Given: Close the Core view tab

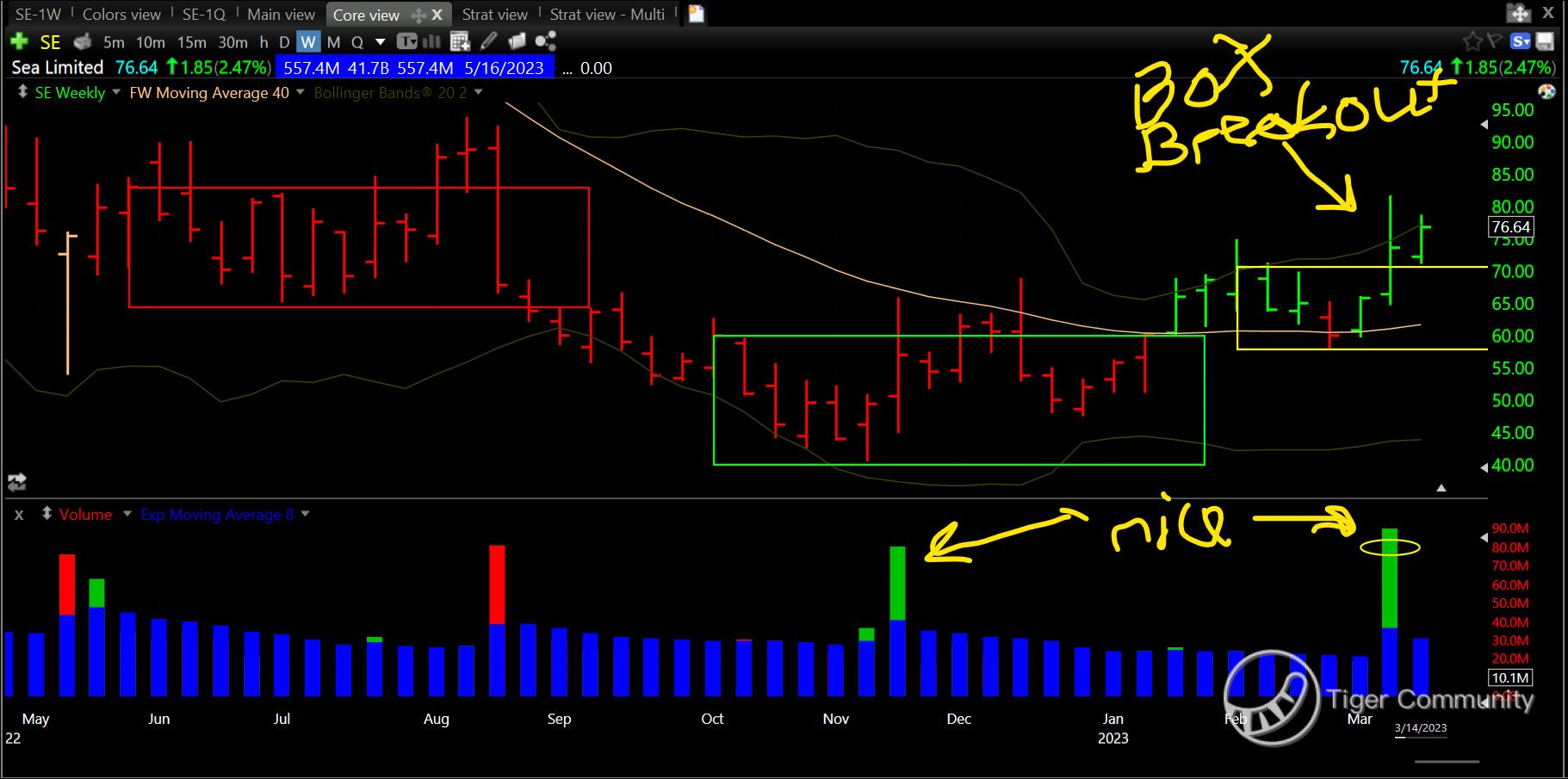Looking at the screenshot, I should point(437,15).
